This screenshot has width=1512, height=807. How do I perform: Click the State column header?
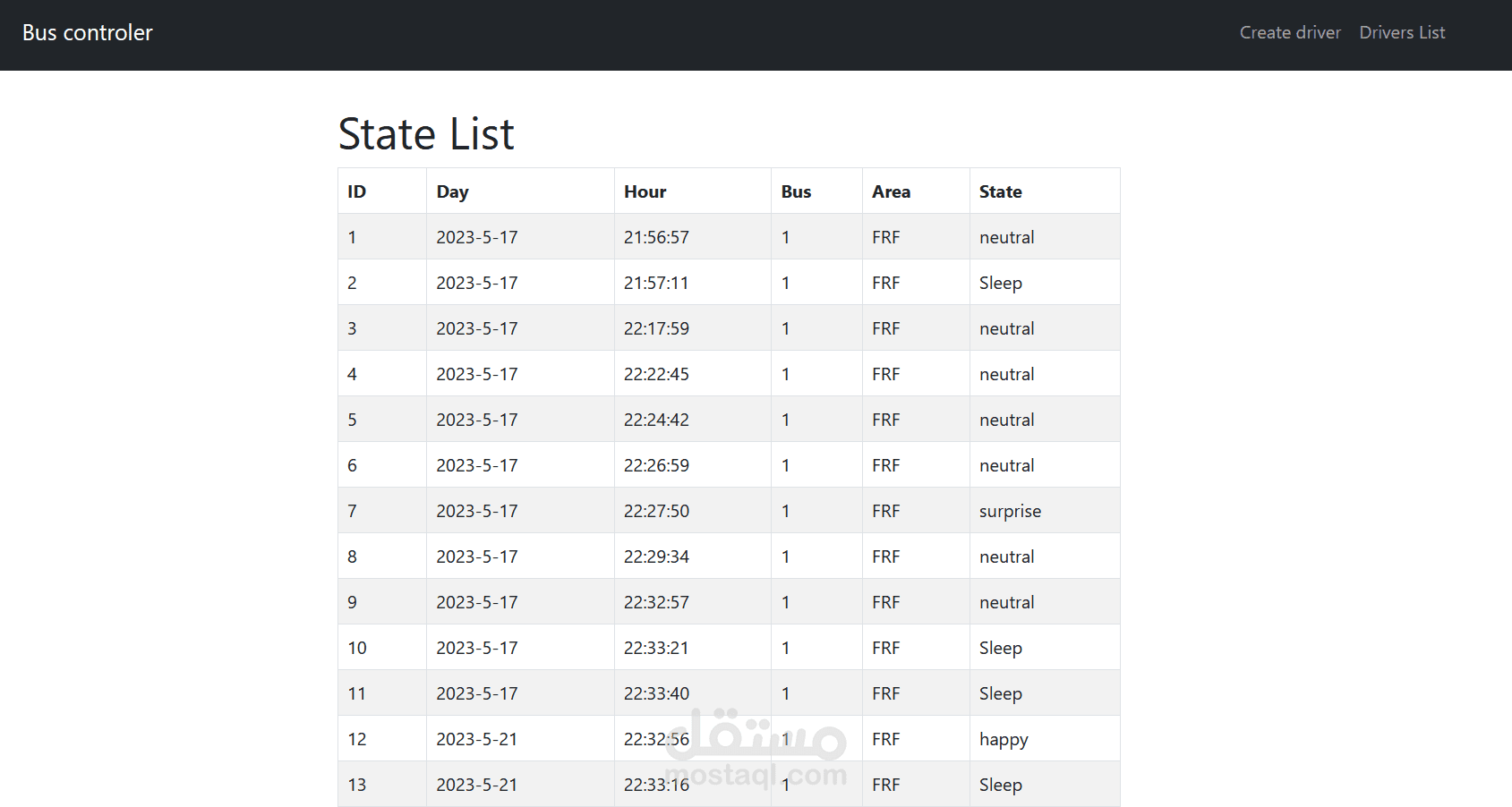coord(1001,191)
